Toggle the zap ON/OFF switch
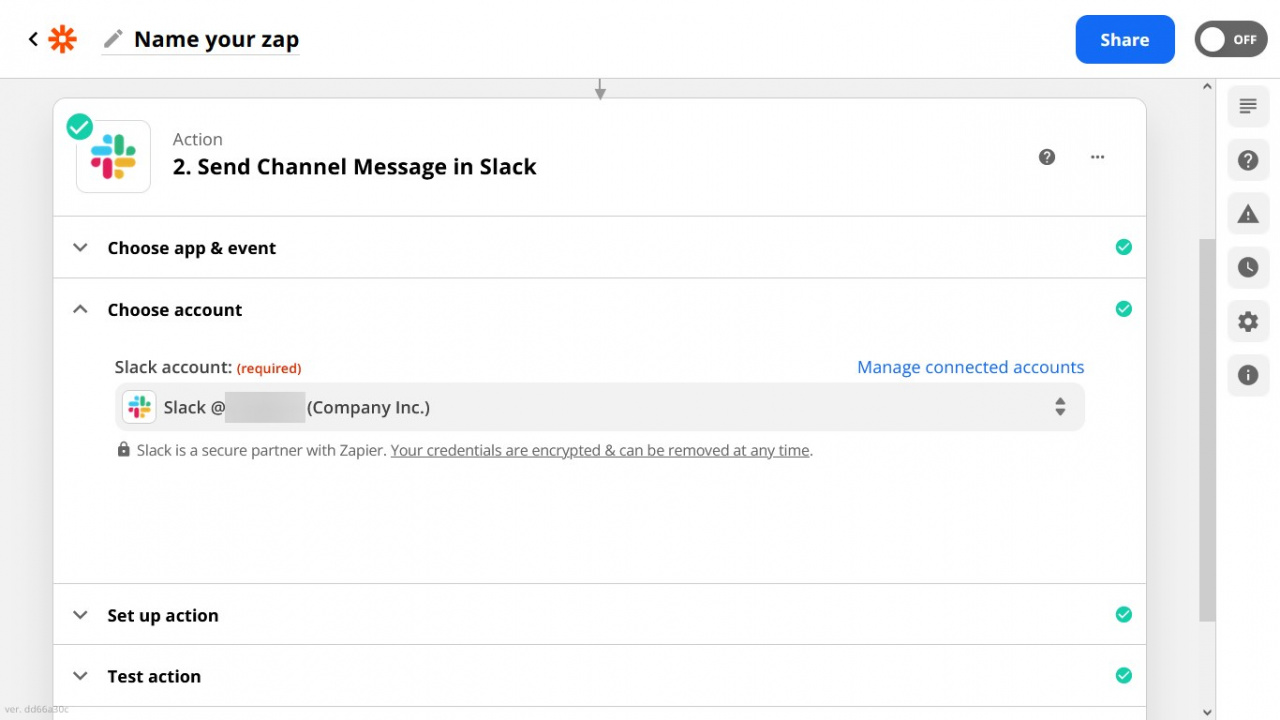This screenshot has width=1280, height=720. [x=1231, y=40]
